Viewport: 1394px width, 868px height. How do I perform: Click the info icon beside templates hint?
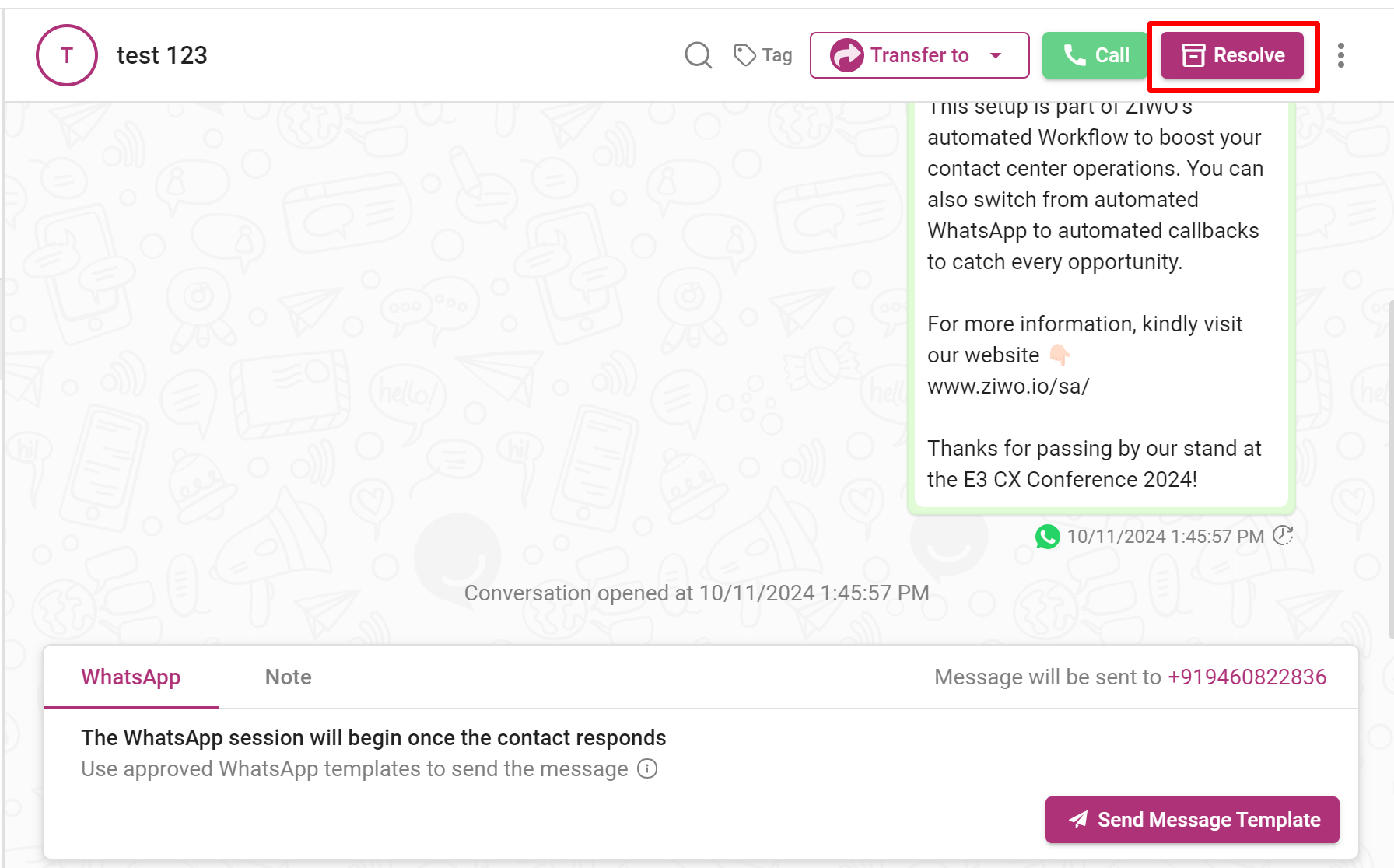647,768
